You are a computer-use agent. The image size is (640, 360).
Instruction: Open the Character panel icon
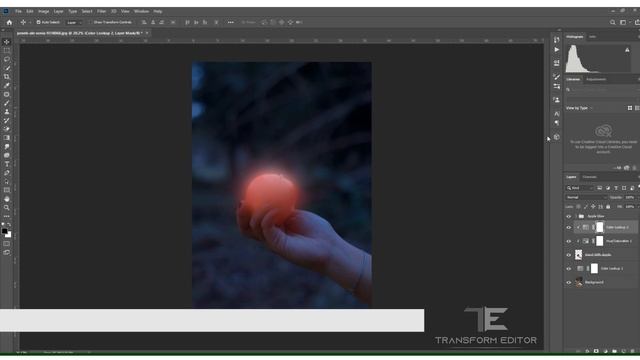point(557,114)
